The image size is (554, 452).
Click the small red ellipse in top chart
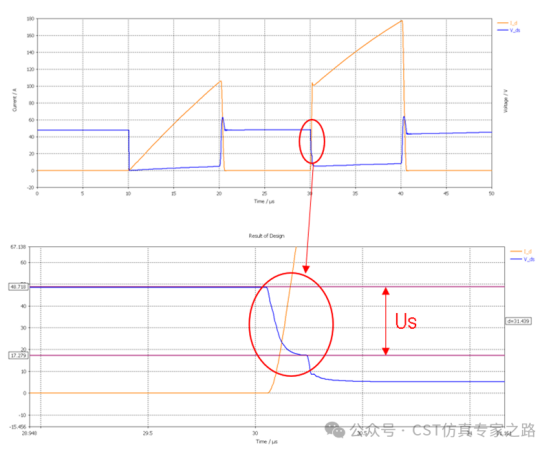[x=312, y=141]
